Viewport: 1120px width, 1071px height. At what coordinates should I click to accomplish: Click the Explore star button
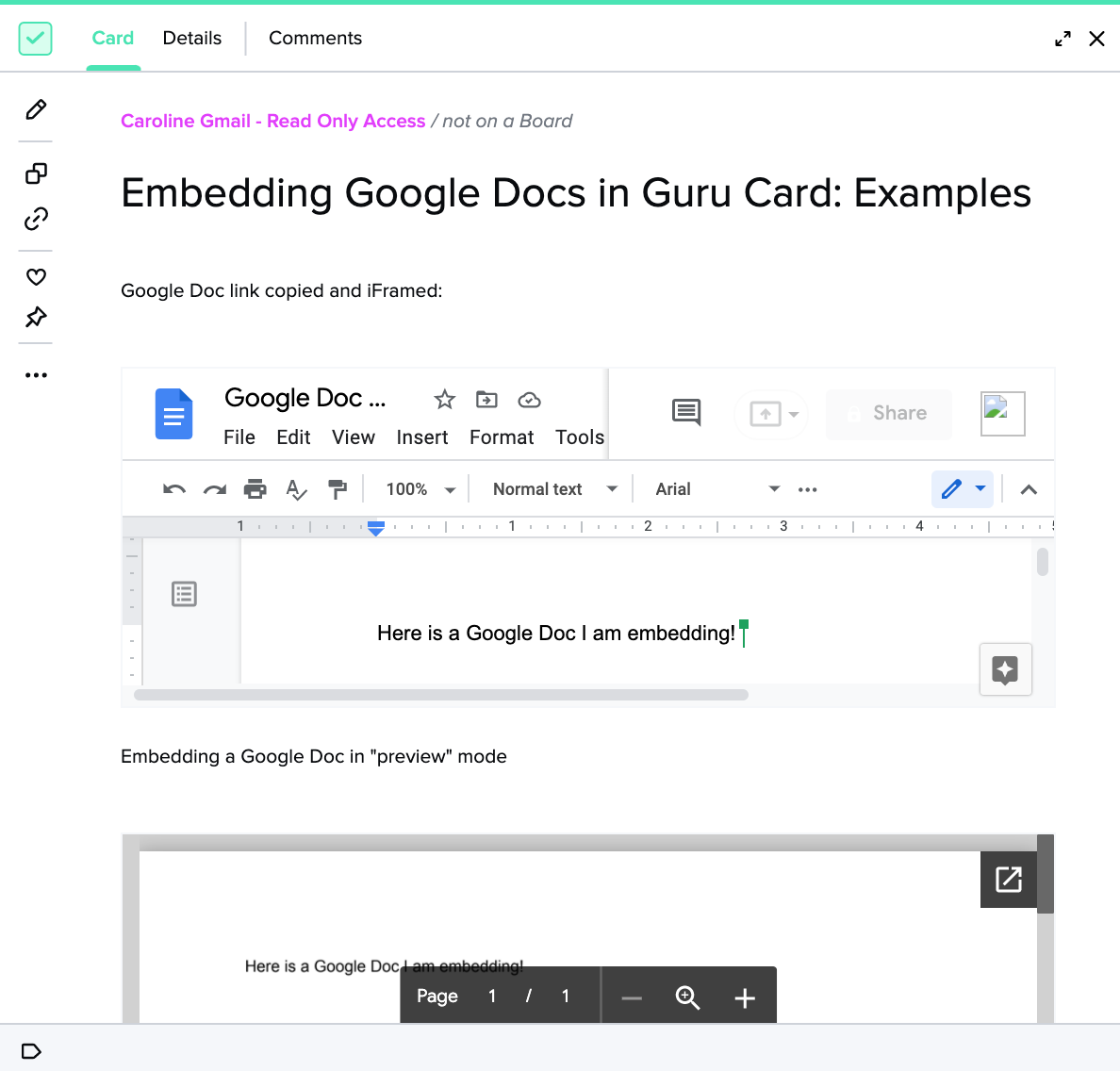1005,669
